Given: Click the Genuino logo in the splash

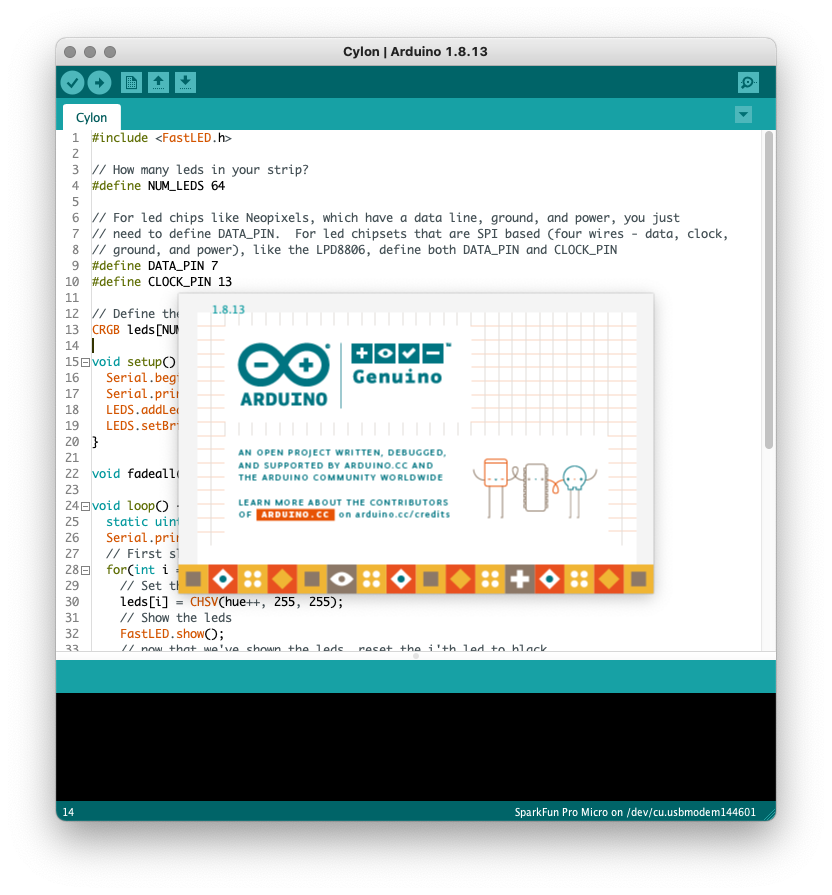Looking at the screenshot, I should click(400, 364).
